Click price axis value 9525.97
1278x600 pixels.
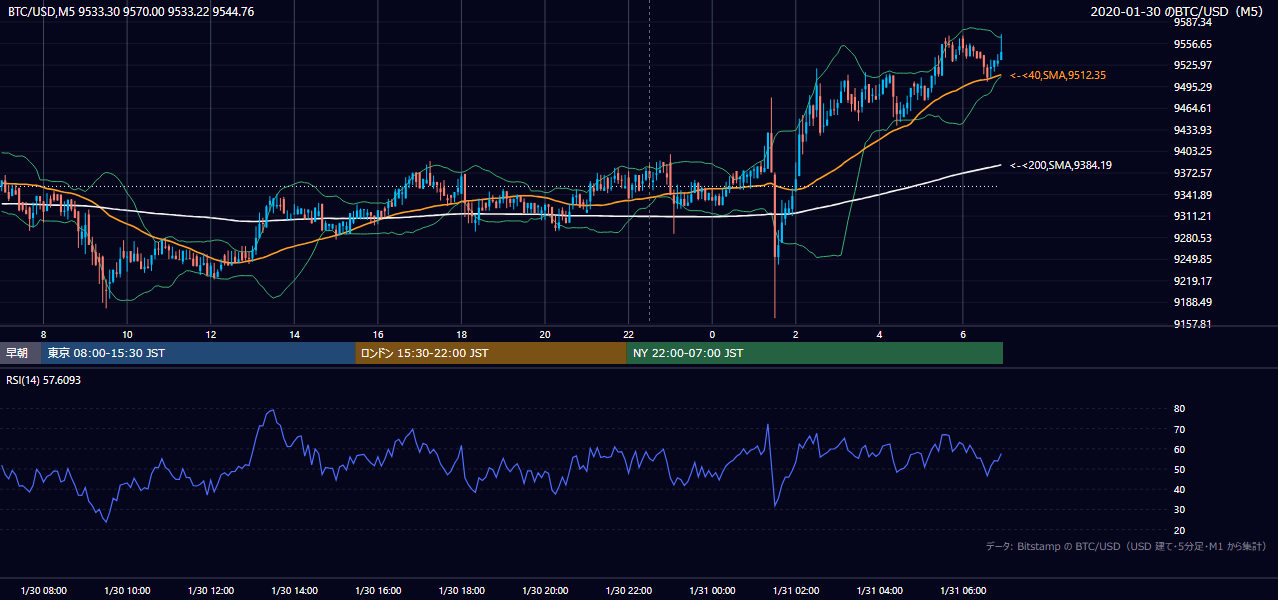1193,65
